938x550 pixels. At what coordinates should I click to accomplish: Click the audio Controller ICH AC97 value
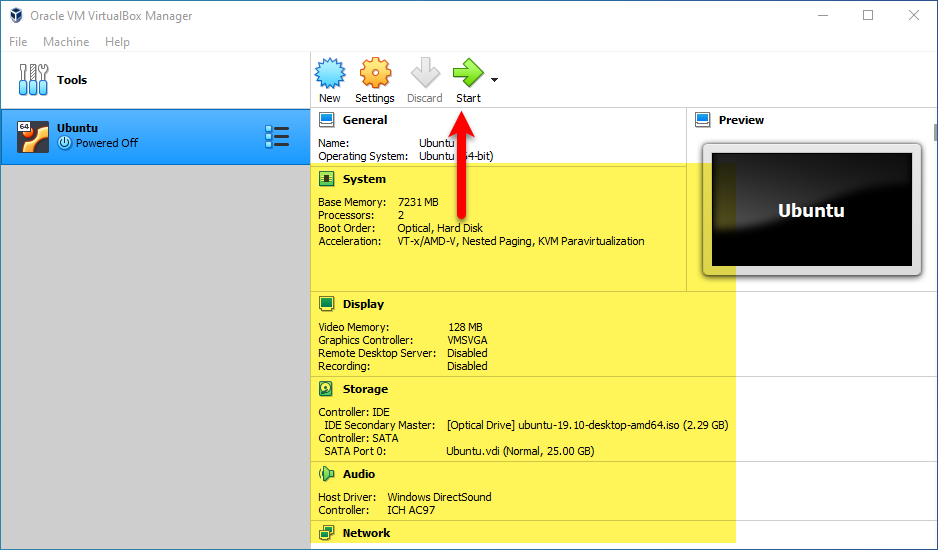[x=411, y=511]
